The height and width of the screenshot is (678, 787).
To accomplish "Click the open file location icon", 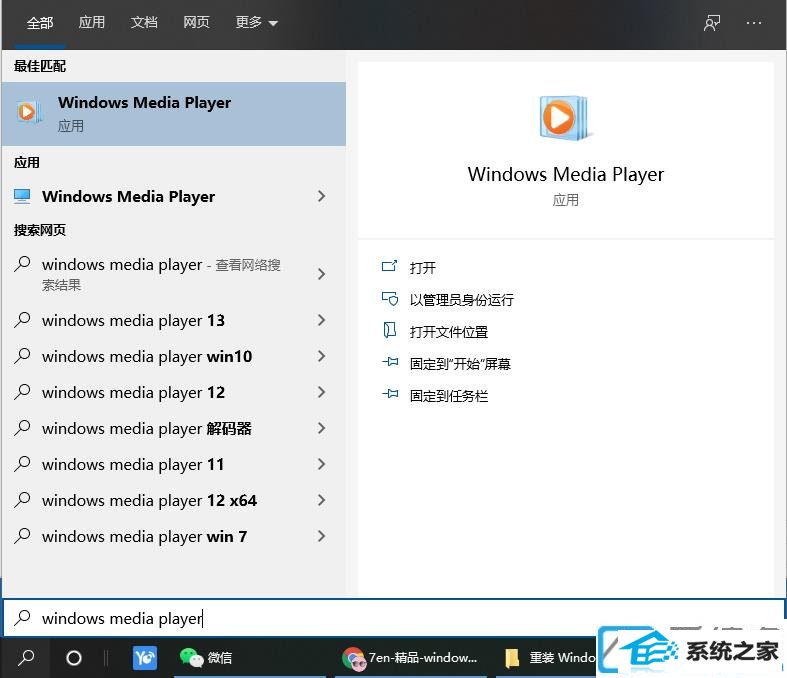I will 389,331.
